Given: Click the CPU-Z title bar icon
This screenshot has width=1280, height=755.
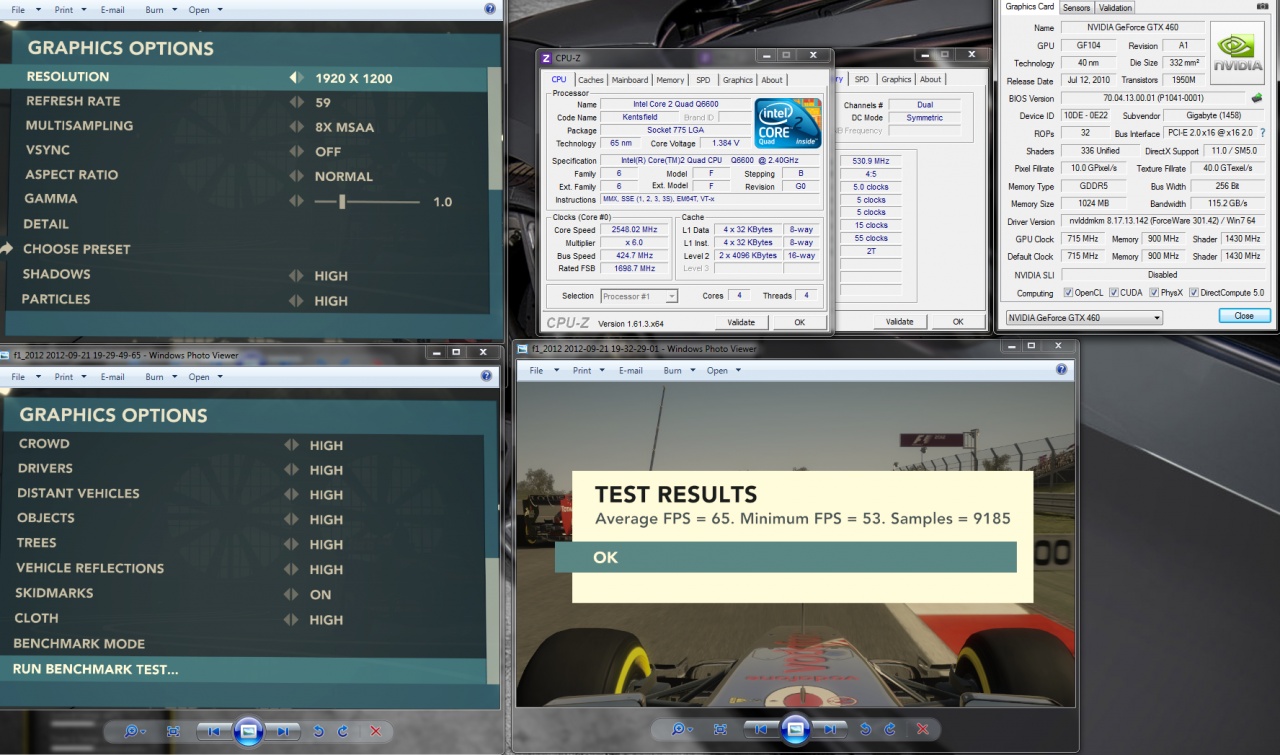Looking at the screenshot, I should click(x=545, y=57).
